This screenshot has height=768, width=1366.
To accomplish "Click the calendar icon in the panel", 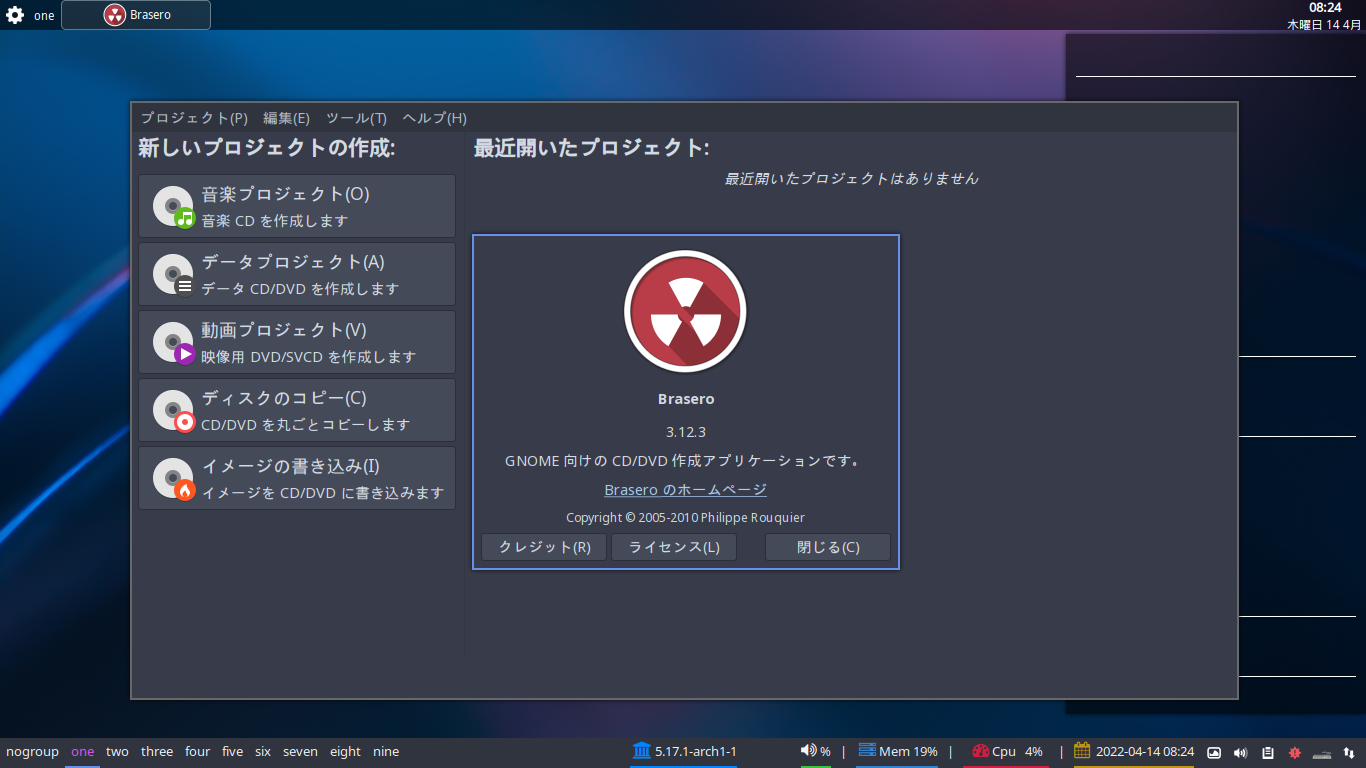I will (x=1082, y=751).
